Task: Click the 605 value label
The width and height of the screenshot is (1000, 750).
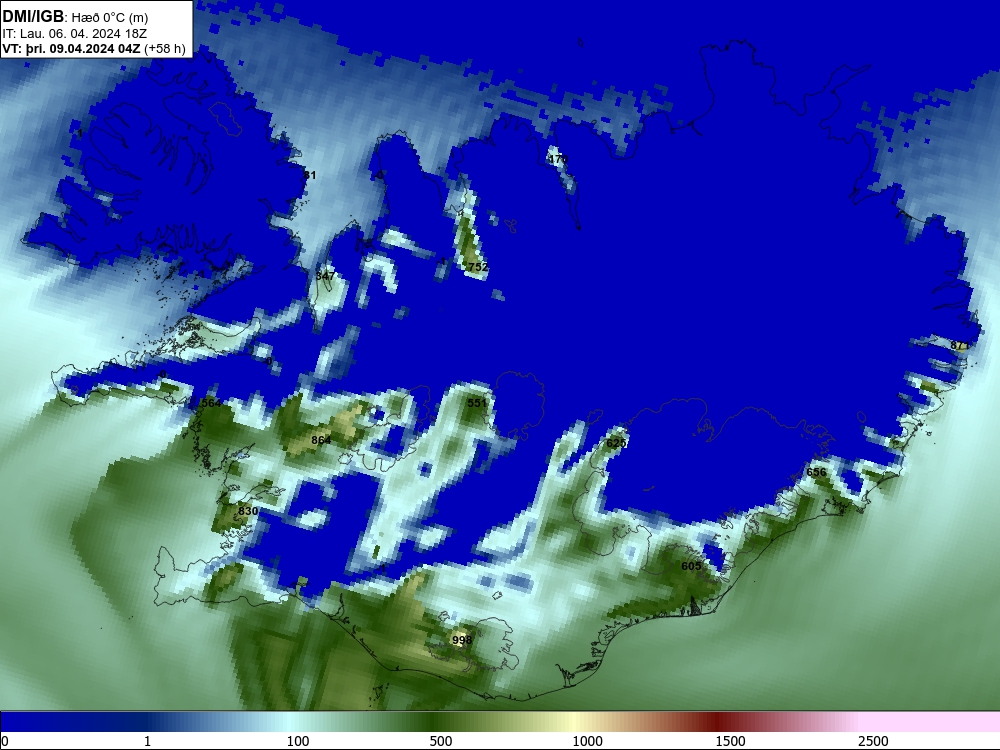Action: pos(691,566)
